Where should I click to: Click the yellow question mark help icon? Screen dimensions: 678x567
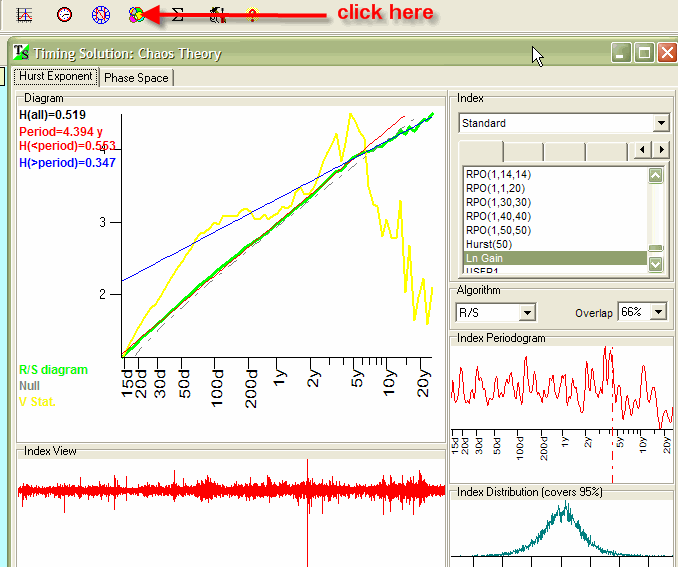point(253,14)
